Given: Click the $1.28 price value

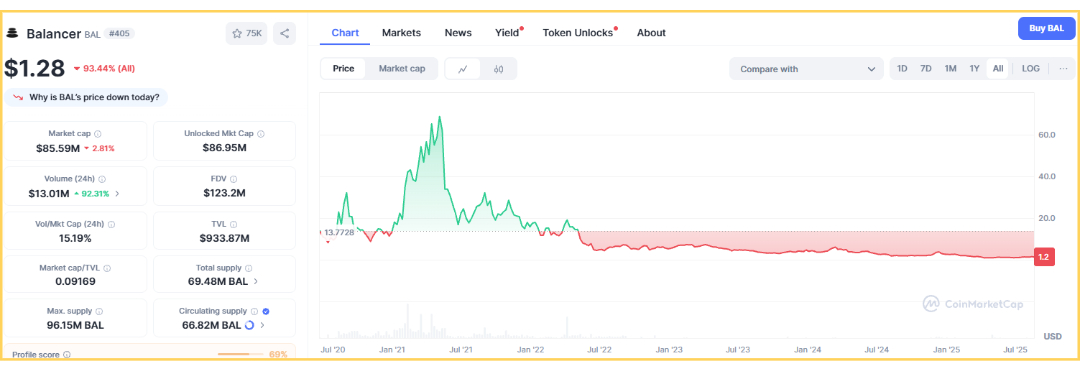Looking at the screenshot, I should tap(34, 68).
